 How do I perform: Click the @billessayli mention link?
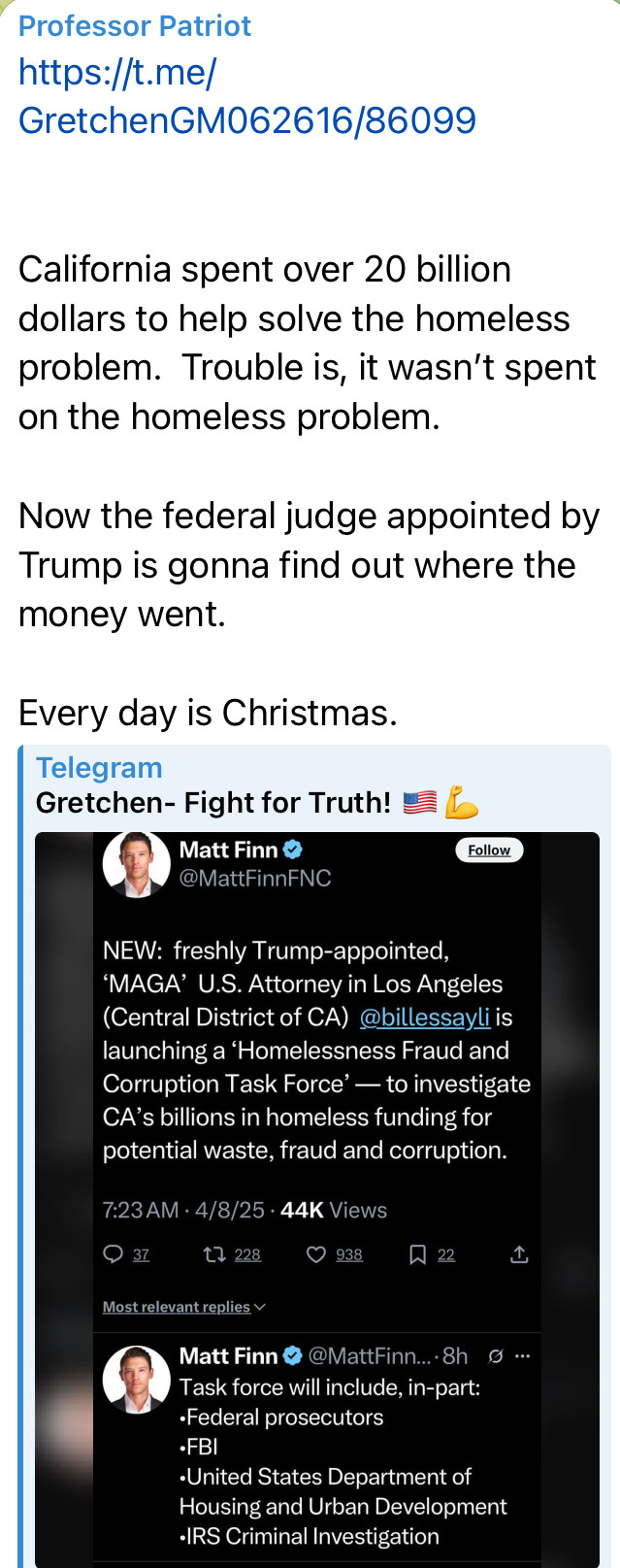(x=424, y=1017)
